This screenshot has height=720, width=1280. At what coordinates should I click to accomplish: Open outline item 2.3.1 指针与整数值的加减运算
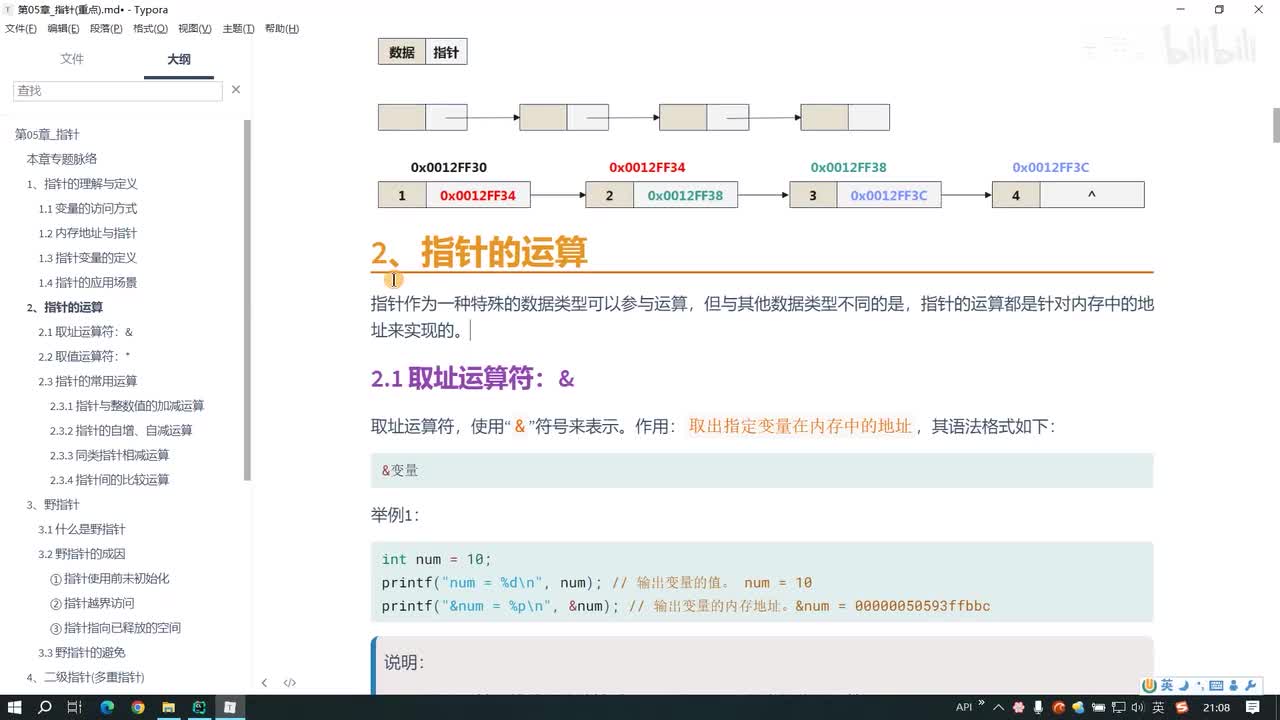(127, 406)
